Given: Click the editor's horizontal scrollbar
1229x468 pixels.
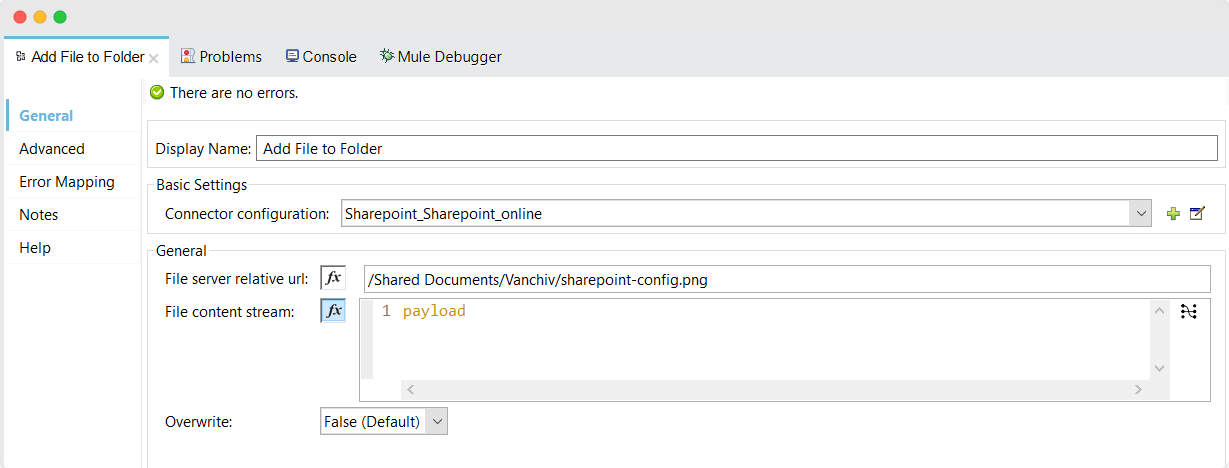Looking at the screenshot, I should coord(775,390).
